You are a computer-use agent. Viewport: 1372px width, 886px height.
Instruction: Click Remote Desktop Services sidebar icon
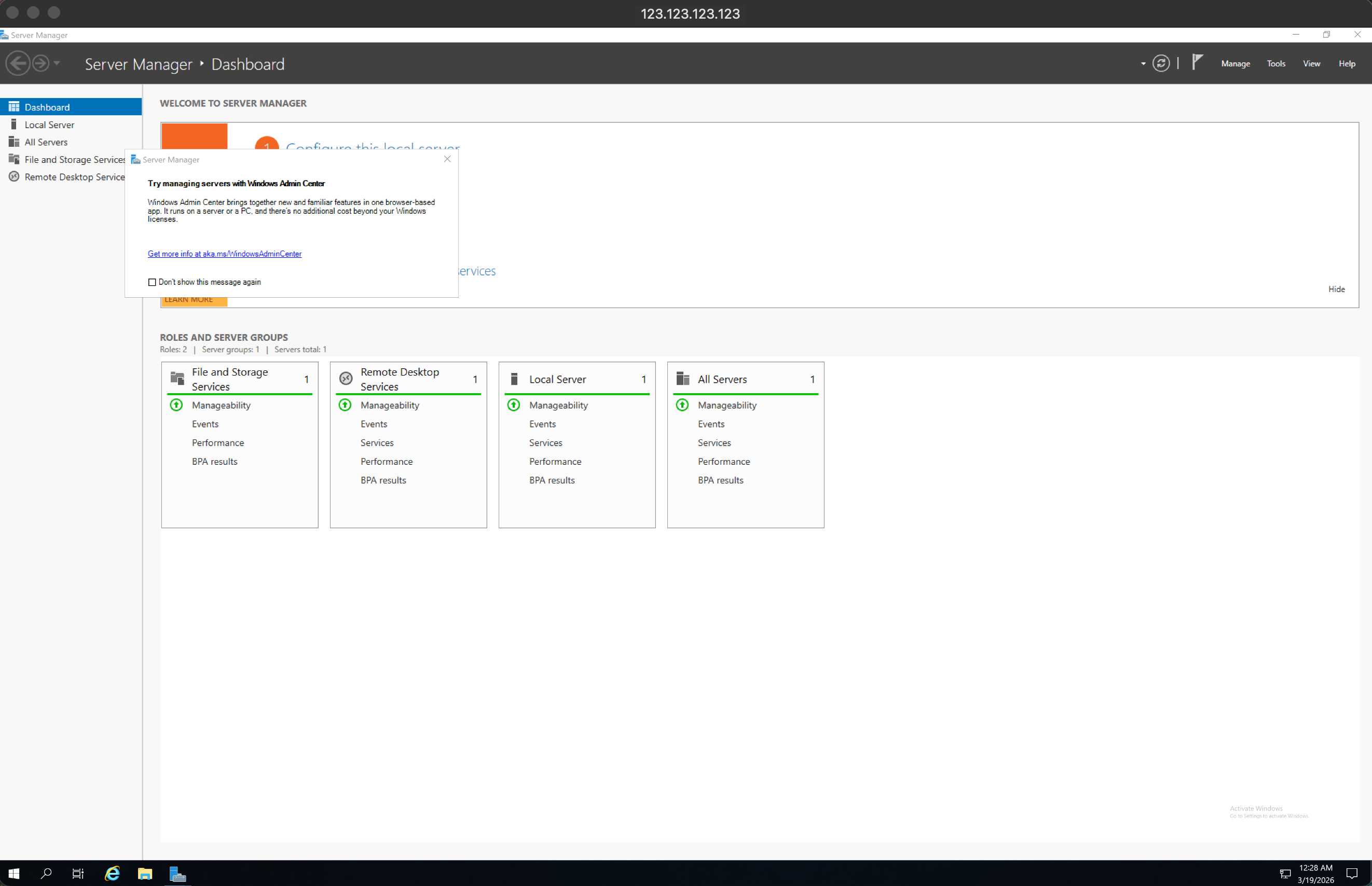pos(14,176)
